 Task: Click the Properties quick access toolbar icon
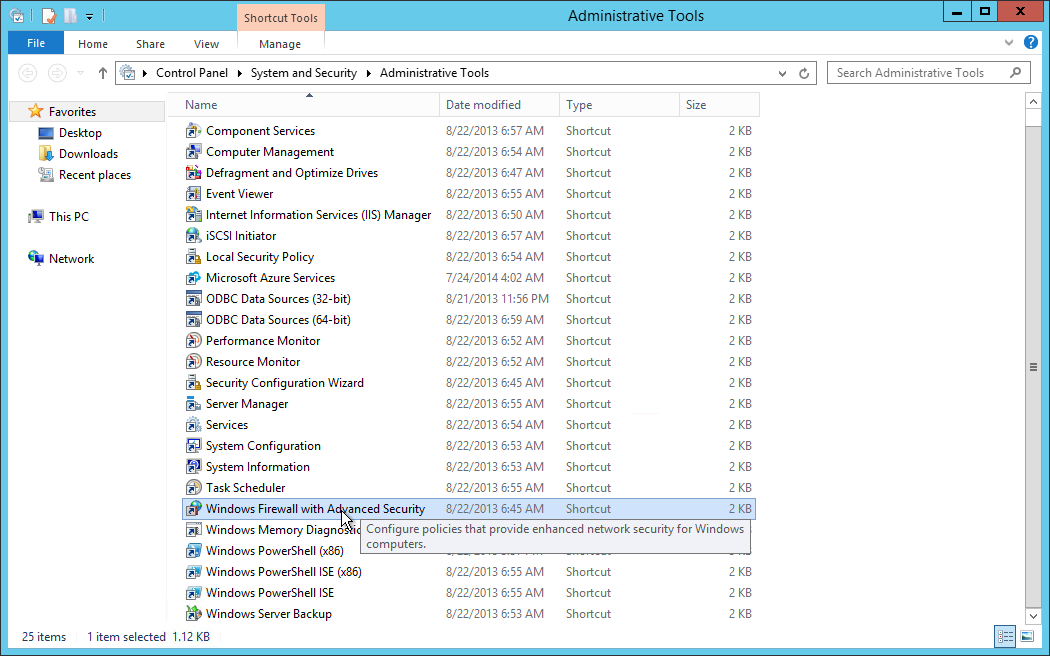coord(48,16)
